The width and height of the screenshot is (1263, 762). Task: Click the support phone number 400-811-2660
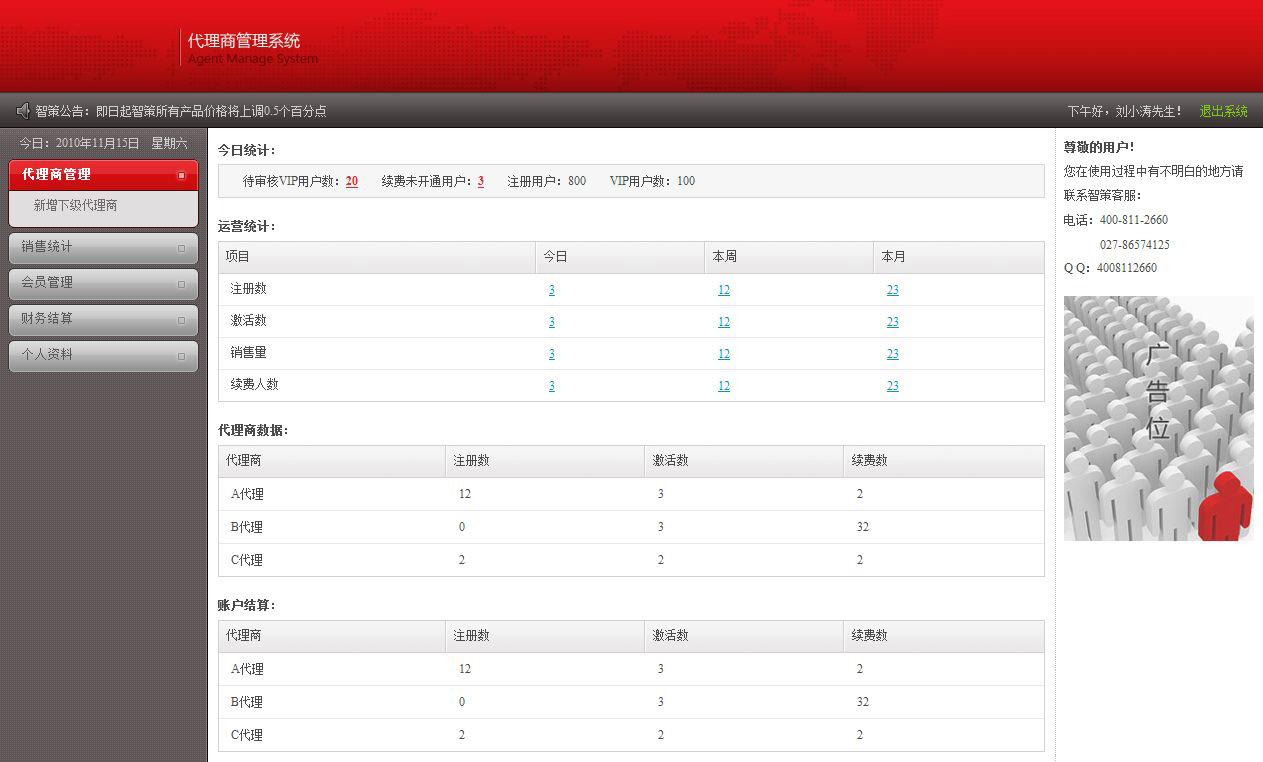[x=1134, y=220]
